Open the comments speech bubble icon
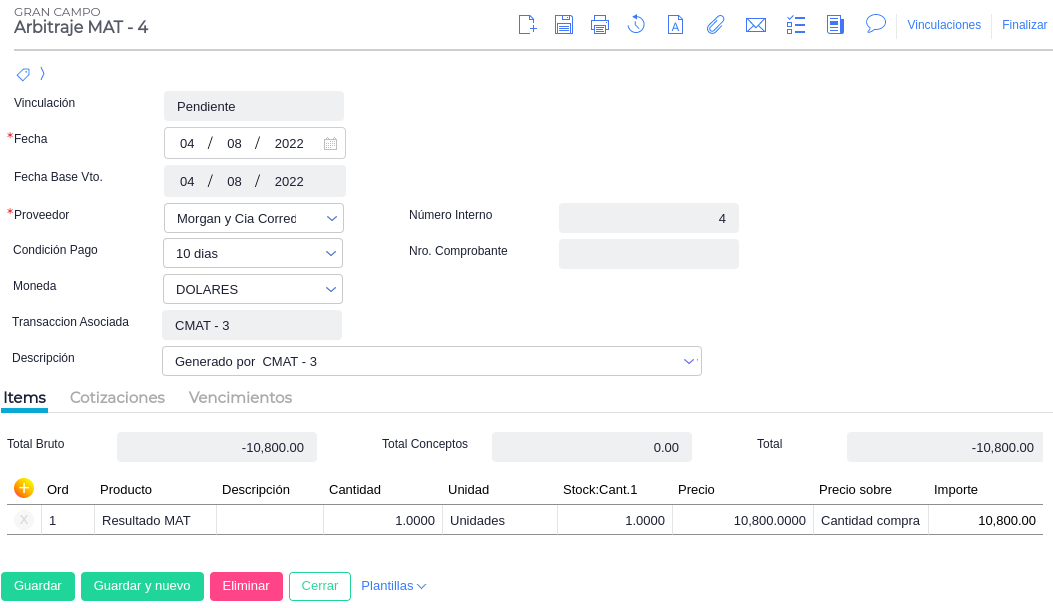 [x=876, y=24]
